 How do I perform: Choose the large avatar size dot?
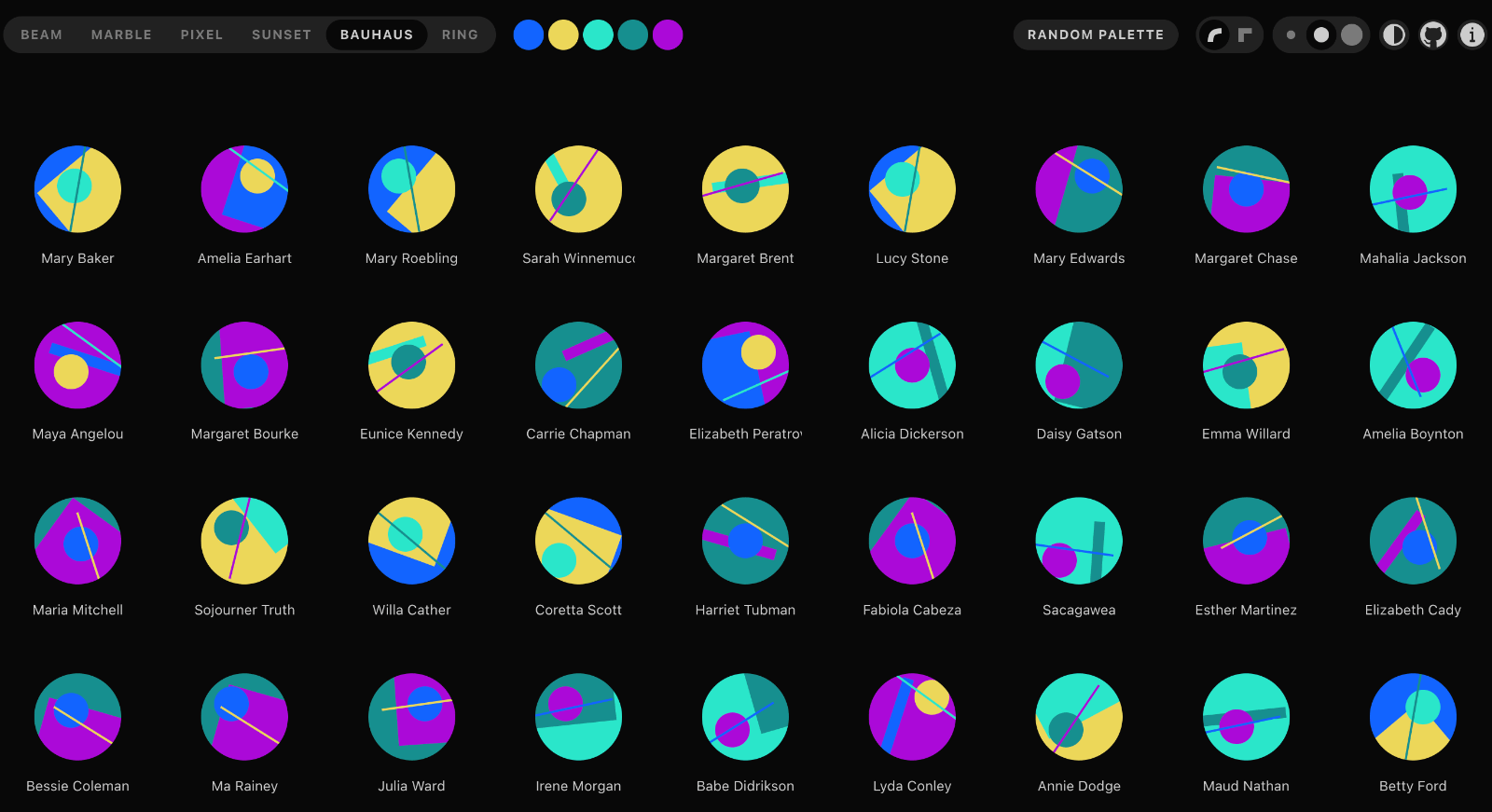1351,35
